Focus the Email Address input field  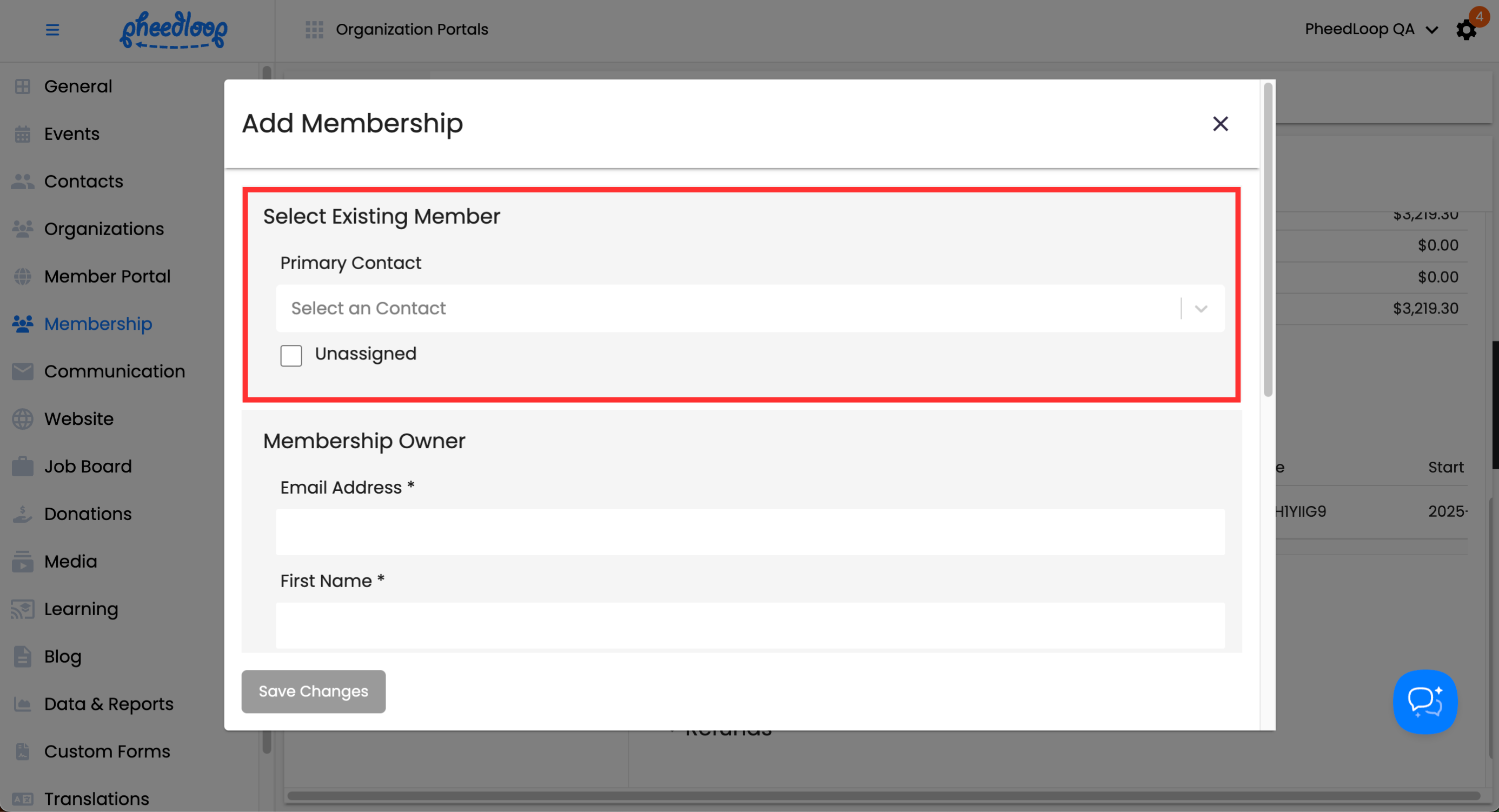point(749,532)
